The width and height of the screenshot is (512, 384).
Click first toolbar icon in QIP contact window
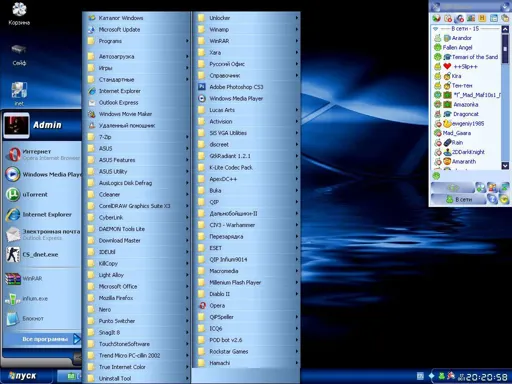pos(436,18)
